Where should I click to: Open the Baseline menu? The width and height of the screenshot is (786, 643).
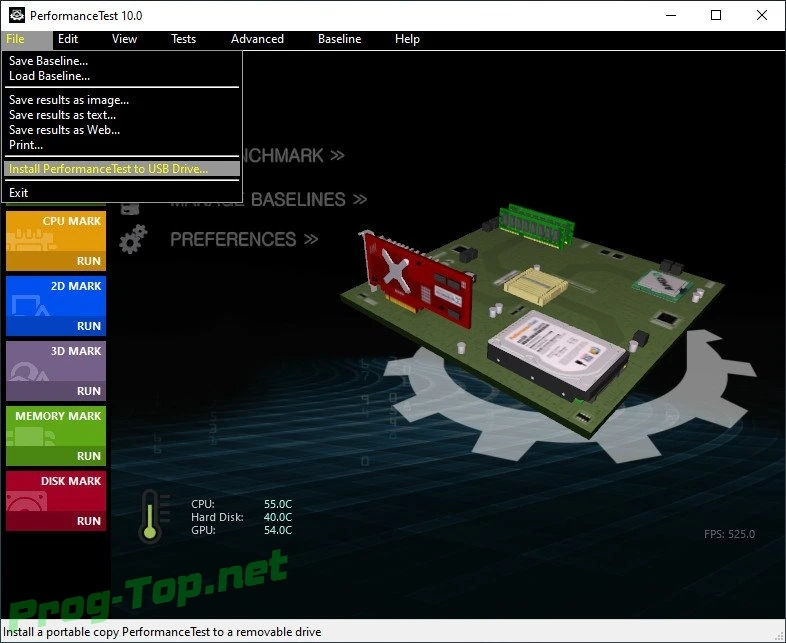point(339,39)
